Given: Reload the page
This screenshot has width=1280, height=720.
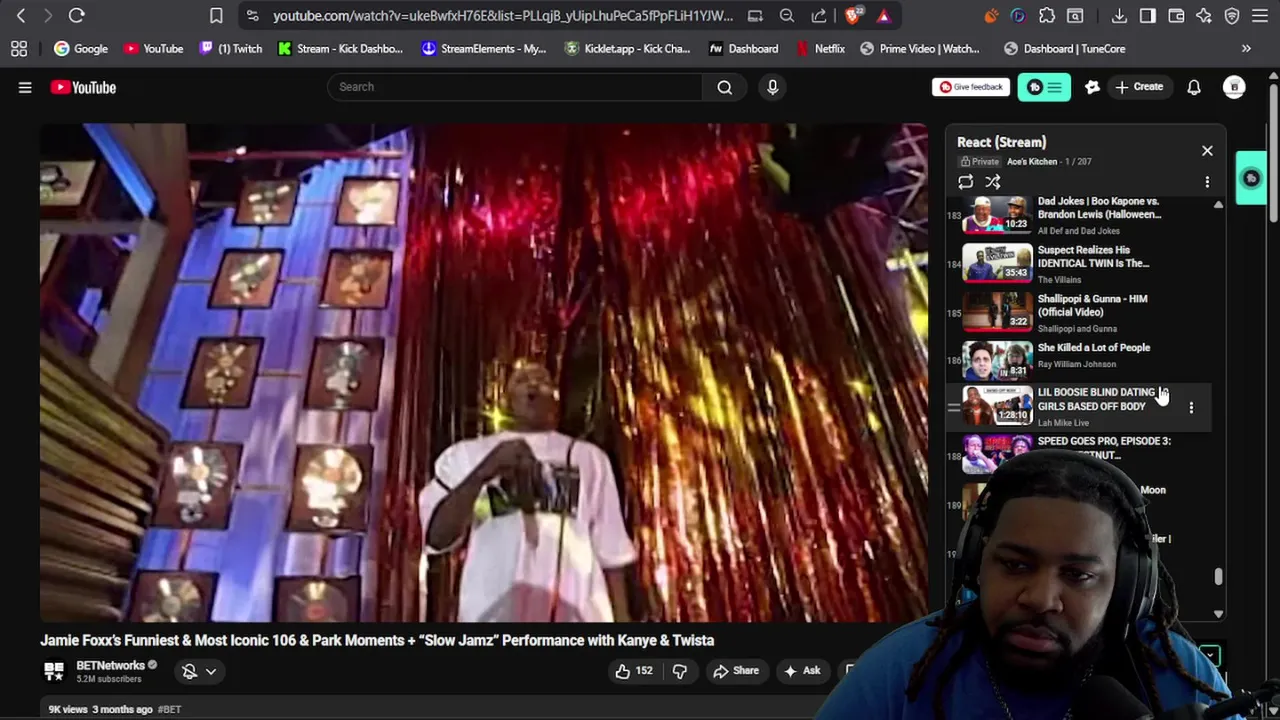Looking at the screenshot, I should (x=76, y=16).
